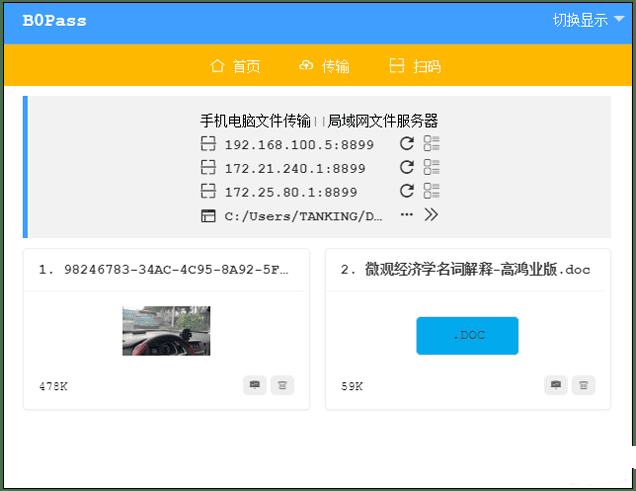Click the three-dots icon on the path row

407,214
